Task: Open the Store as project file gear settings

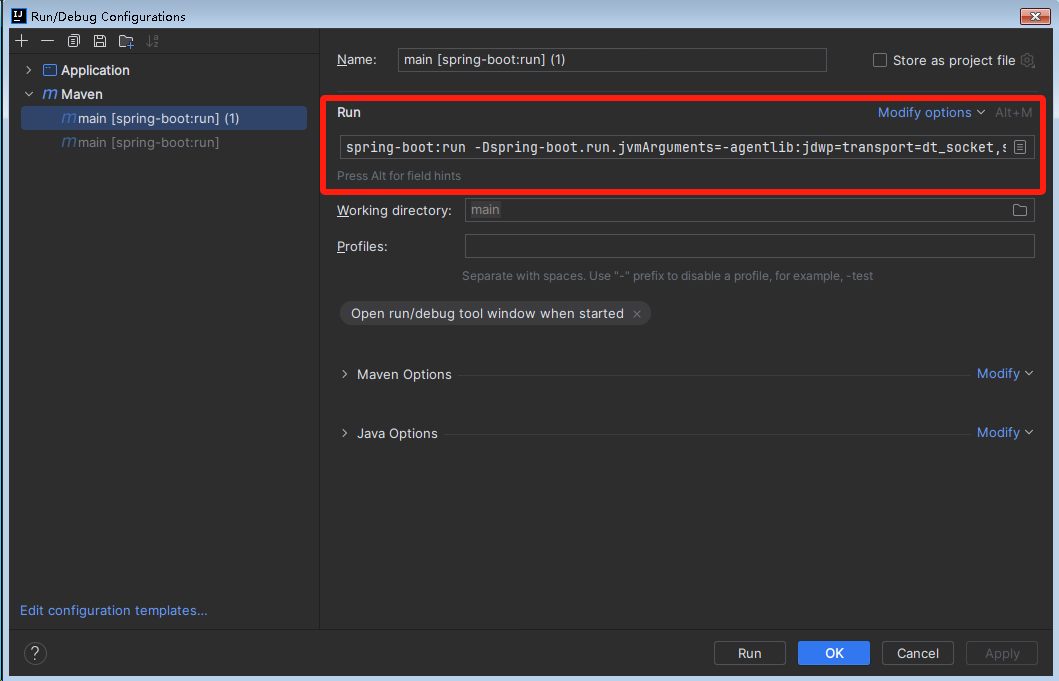Action: (1027, 60)
